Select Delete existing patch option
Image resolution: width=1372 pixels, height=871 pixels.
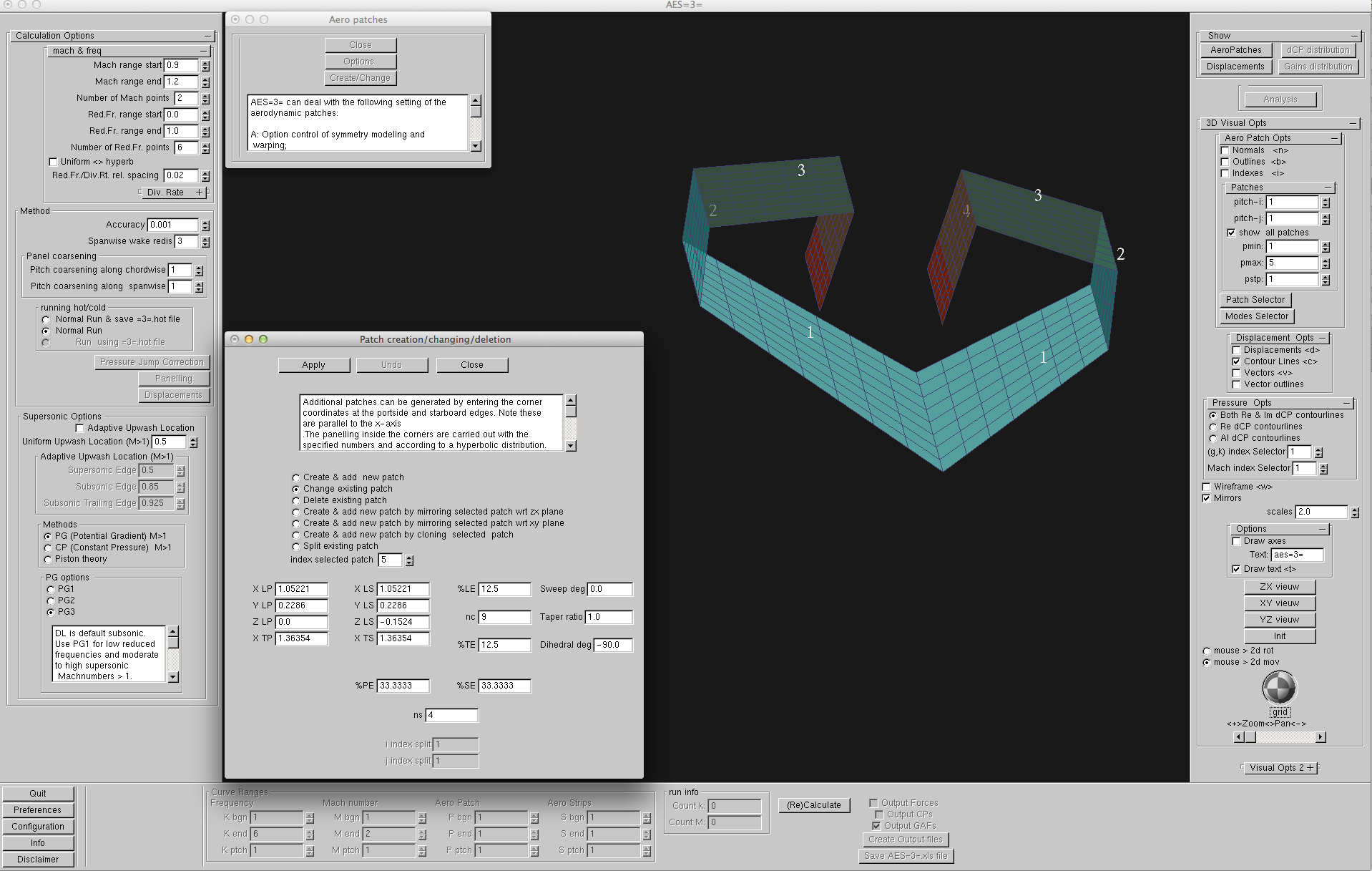[x=295, y=500]
